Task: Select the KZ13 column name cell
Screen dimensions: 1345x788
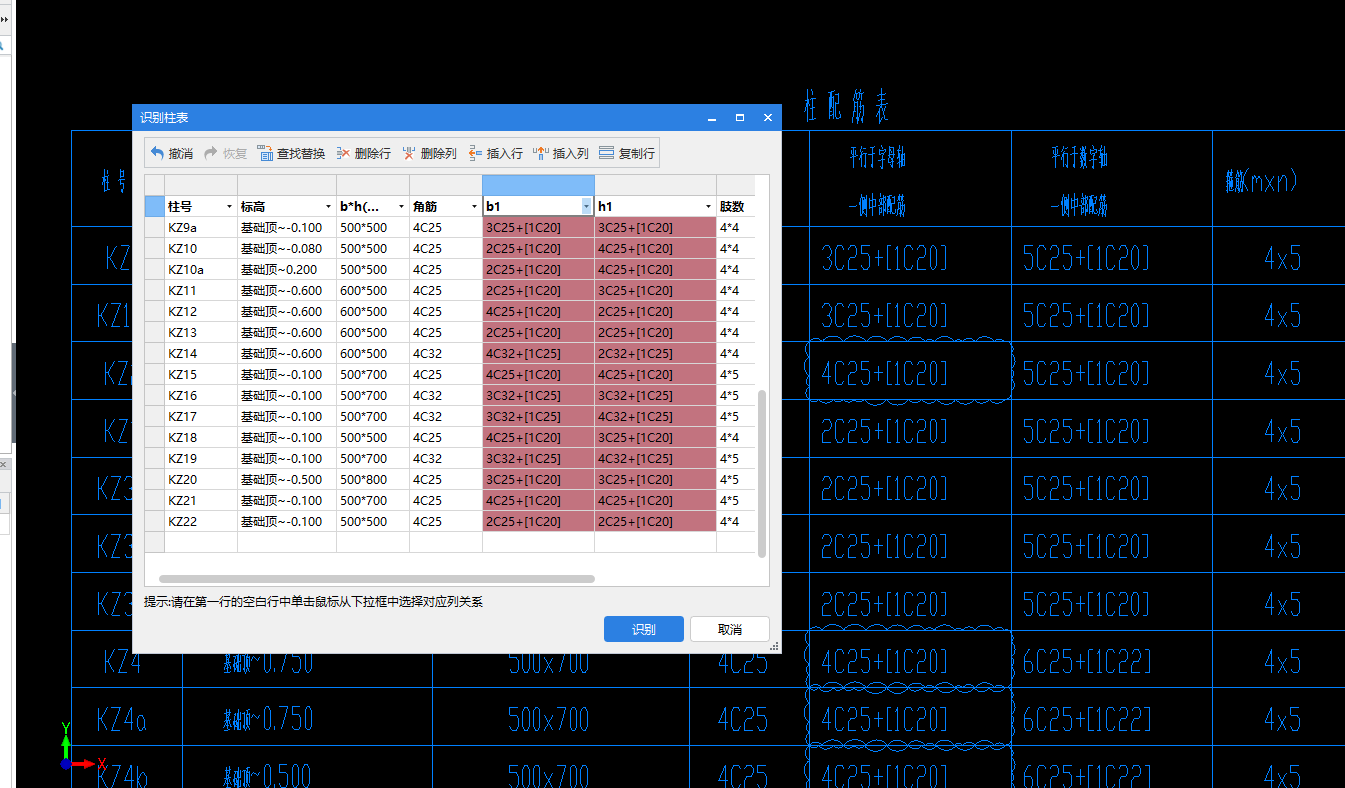Action: pyautogui.click(x=201, y=332)
